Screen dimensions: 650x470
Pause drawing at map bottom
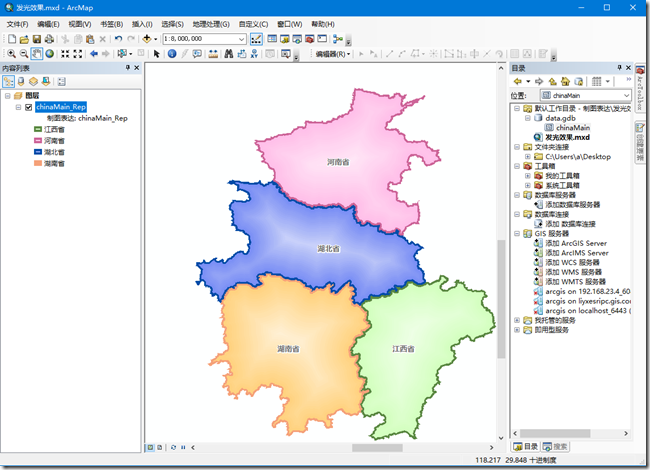[x=183, y=448]
